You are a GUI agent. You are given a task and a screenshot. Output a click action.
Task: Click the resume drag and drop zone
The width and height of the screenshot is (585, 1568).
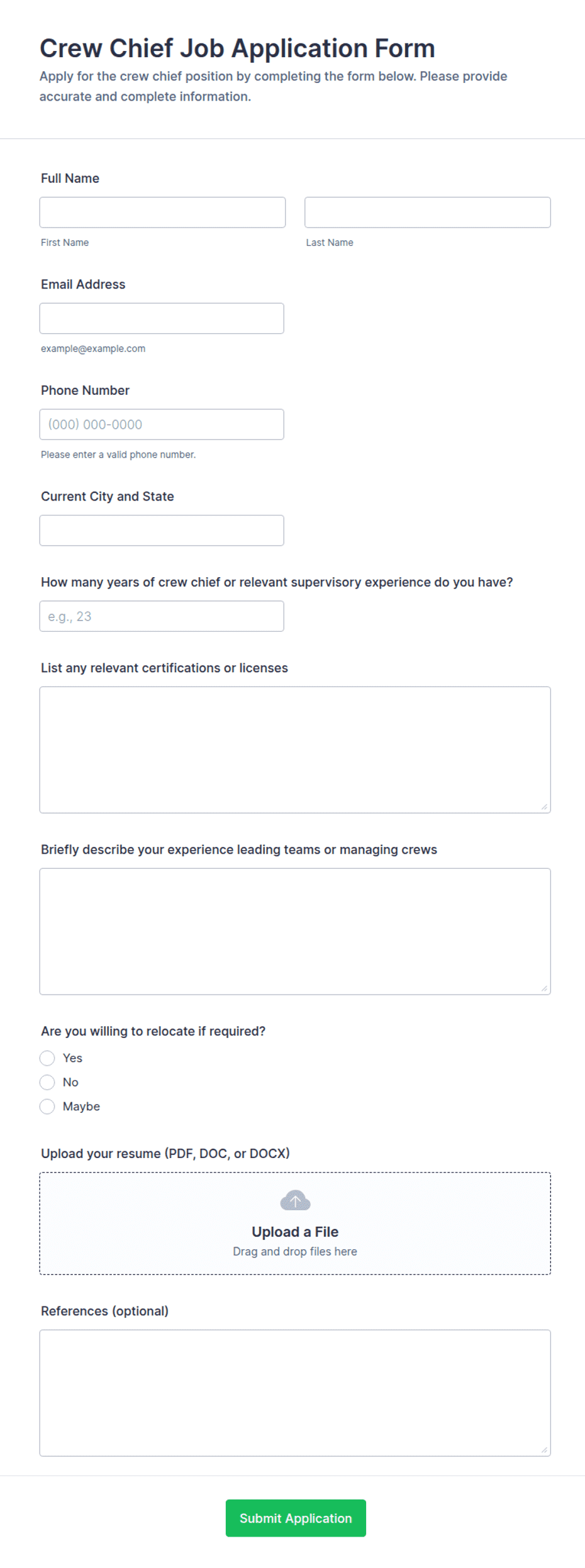coord(295,1223)
